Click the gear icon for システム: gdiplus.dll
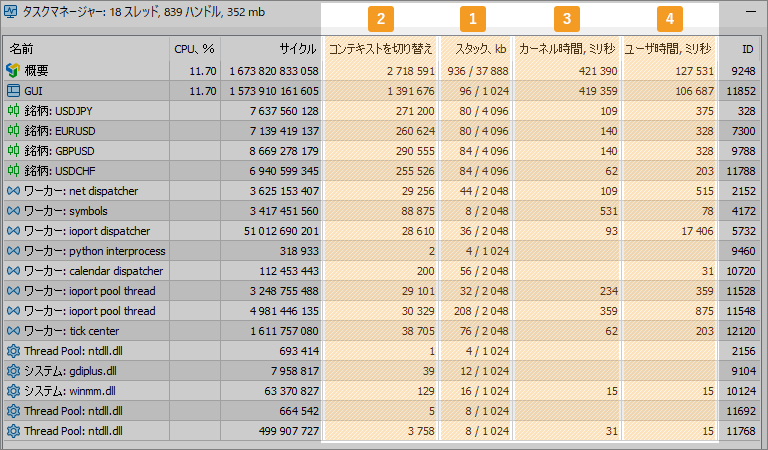This screenshot has height=450, width=768. point(13,371)
